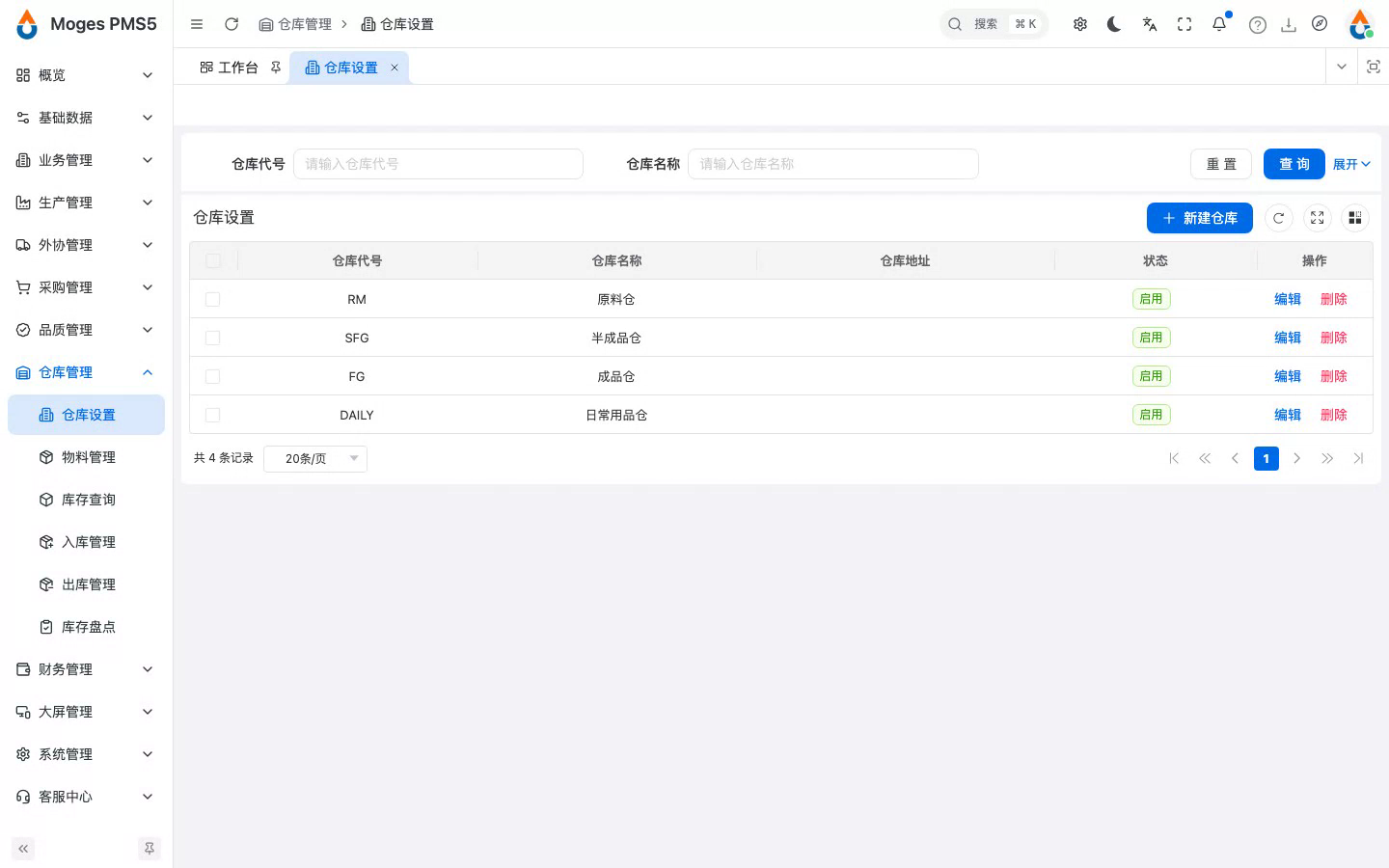1389x868 pixels.
Task: Expand the 生产管理 sidebar menu
Action: pos(86,203)
